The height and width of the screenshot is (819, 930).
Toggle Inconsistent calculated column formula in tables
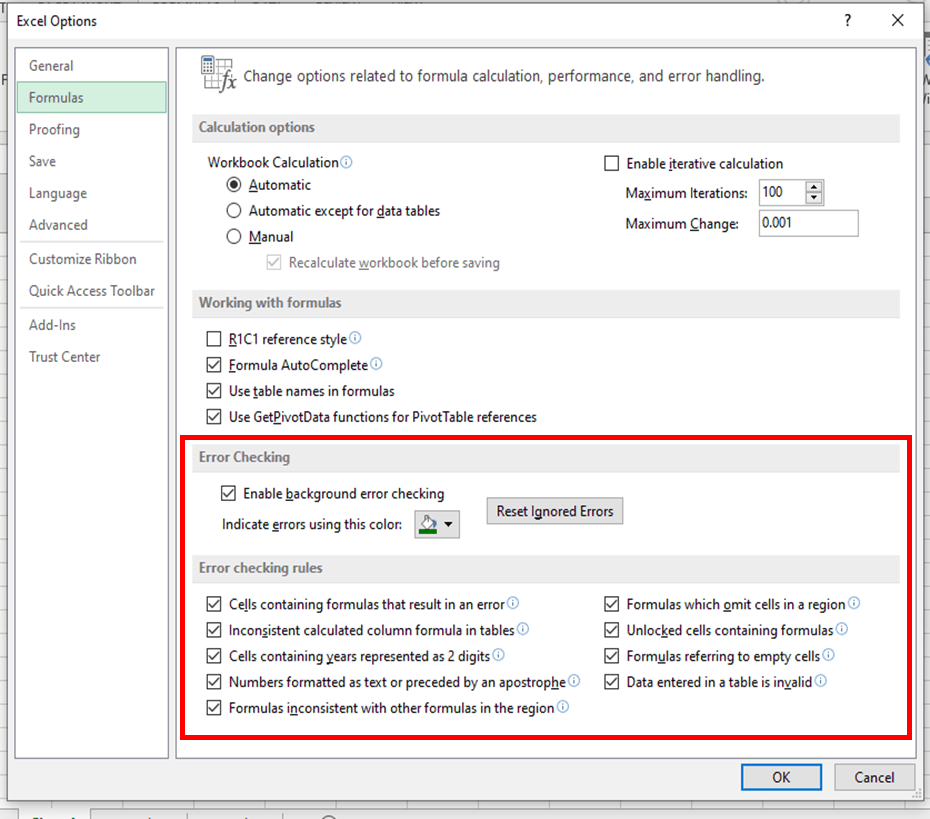[214, 630]
